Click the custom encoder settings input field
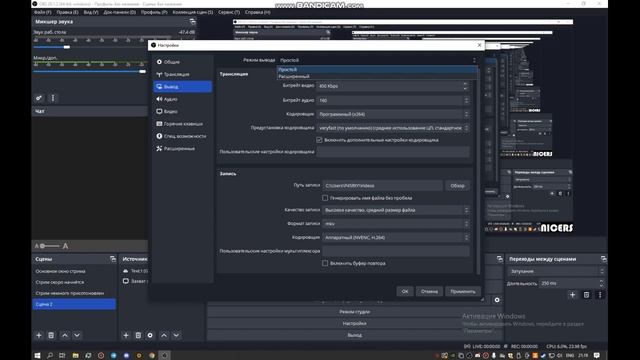The image size is (640, 360). point(393,152)
